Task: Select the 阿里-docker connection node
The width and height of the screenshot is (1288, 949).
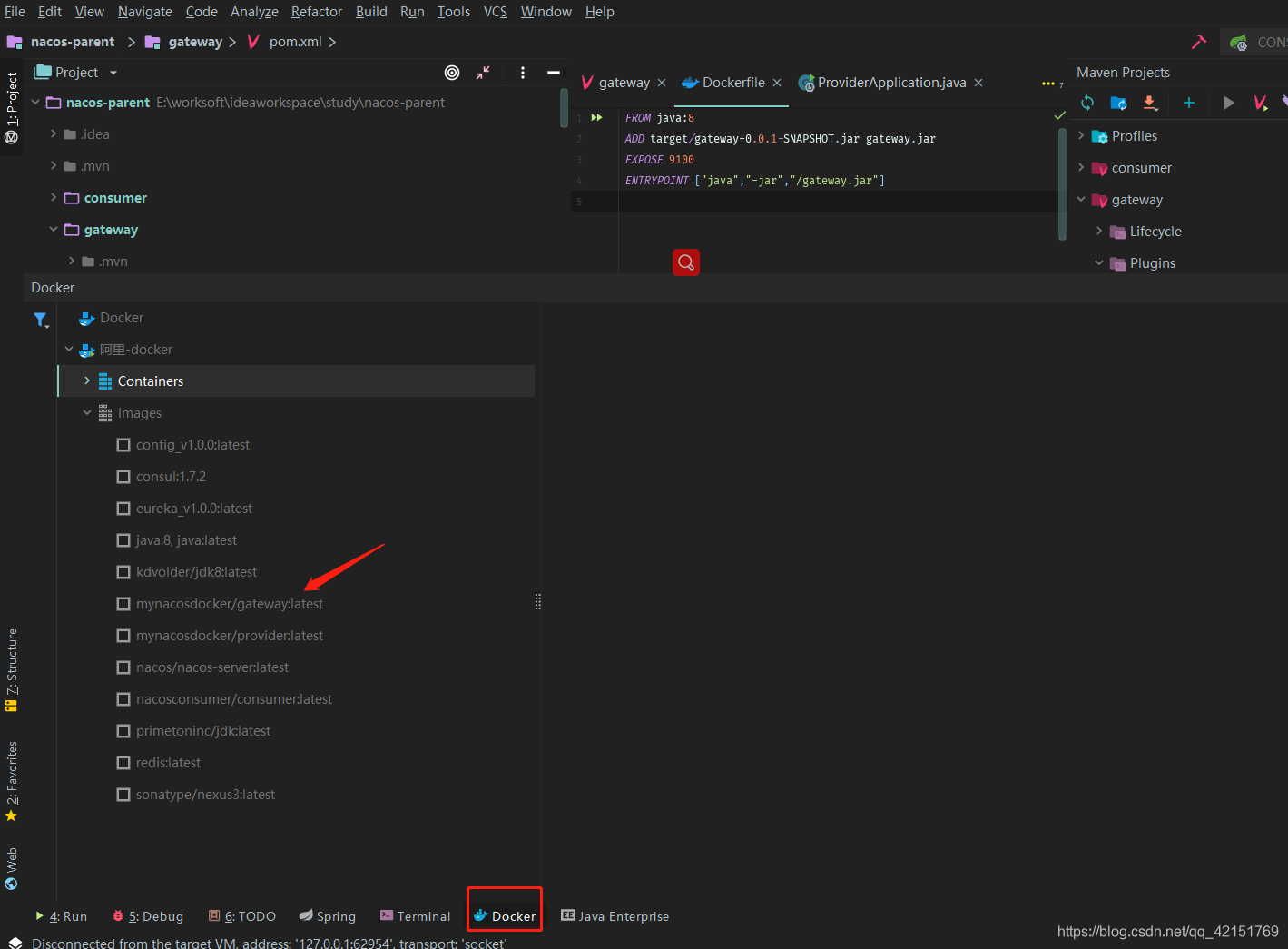Action: click(x=126, y=350)
